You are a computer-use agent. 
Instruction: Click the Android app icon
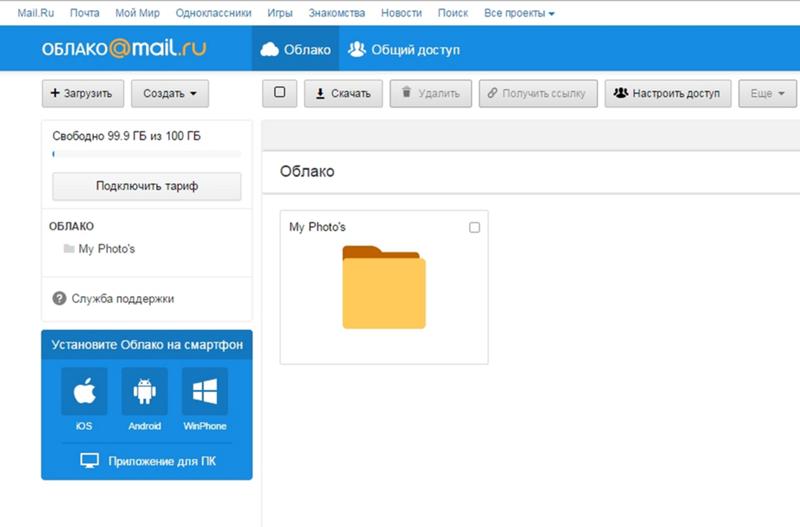(x=144, y=391)
